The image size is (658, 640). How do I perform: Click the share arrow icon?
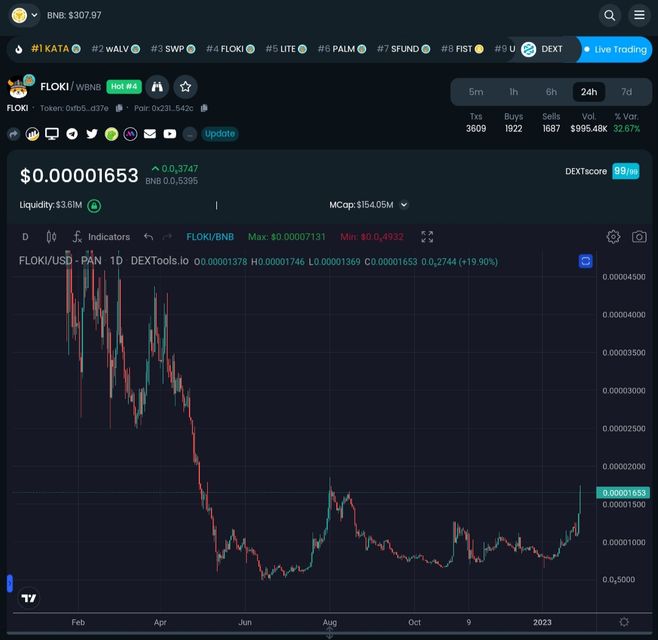point(13,134)
